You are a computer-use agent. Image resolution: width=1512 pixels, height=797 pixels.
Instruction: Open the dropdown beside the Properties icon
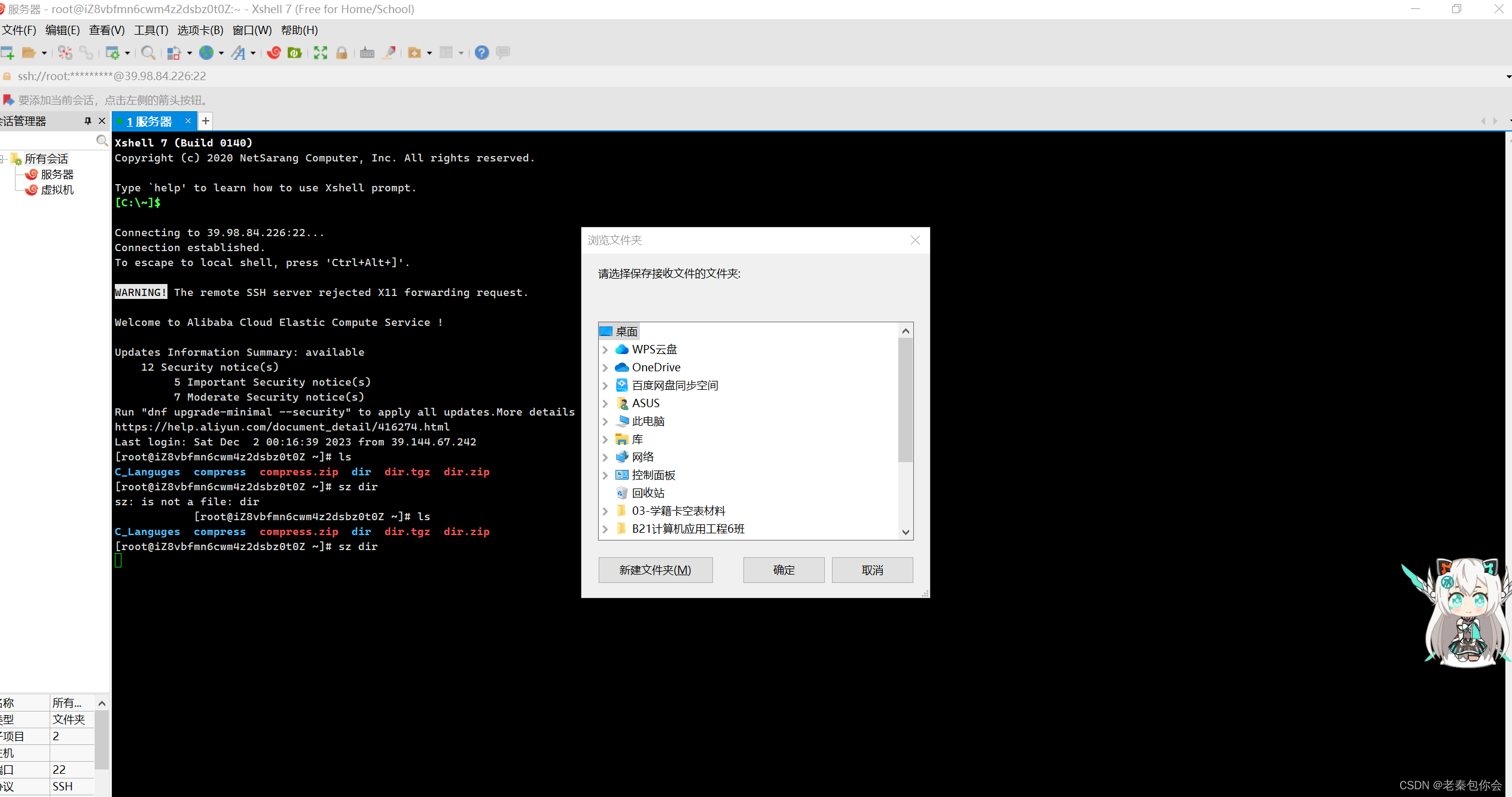[x=127, y=53]
